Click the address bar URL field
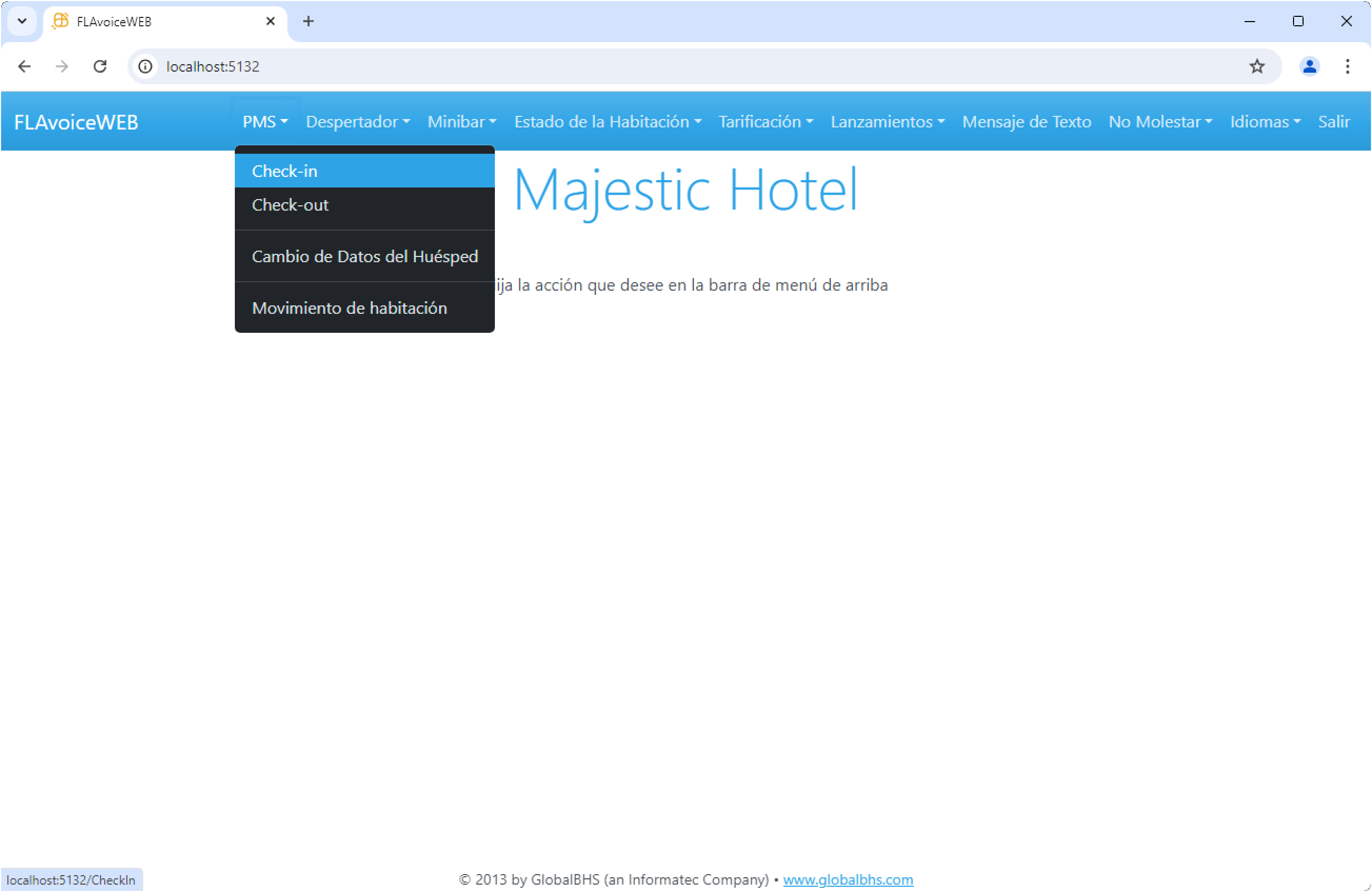1372x892 pixels. click(692, 66)
